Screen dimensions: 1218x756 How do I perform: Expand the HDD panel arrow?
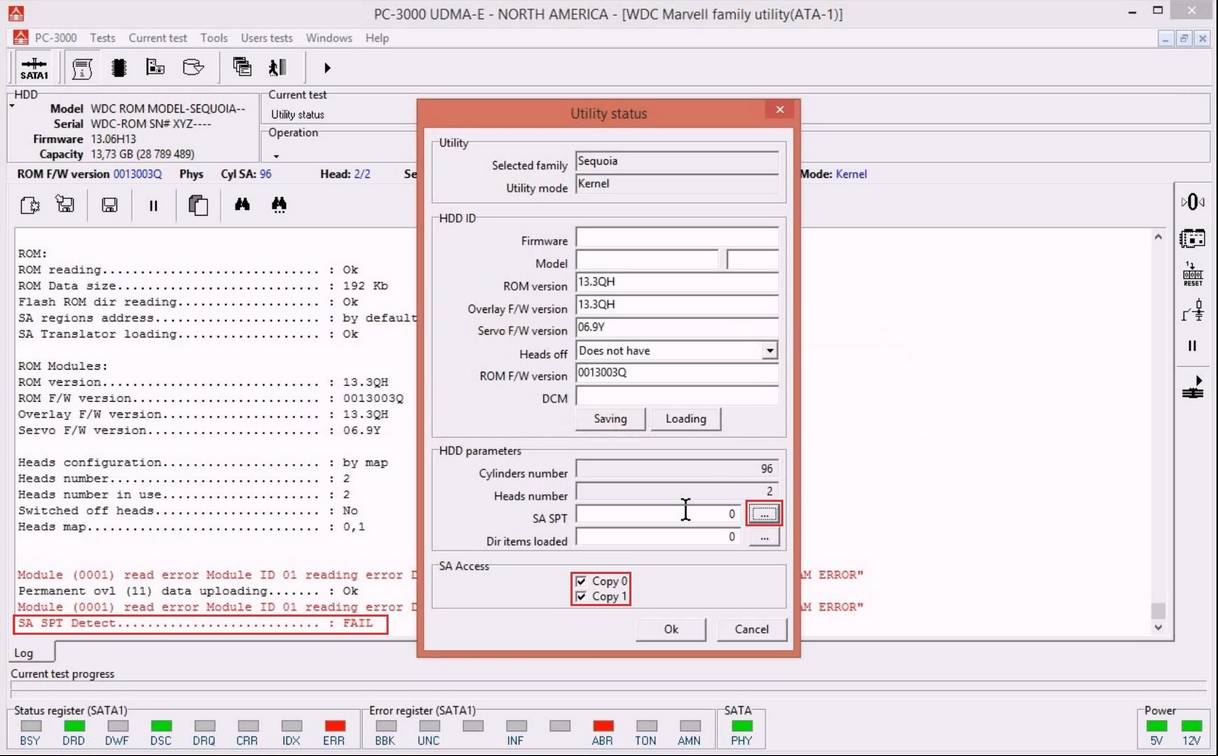click(12, 104)
